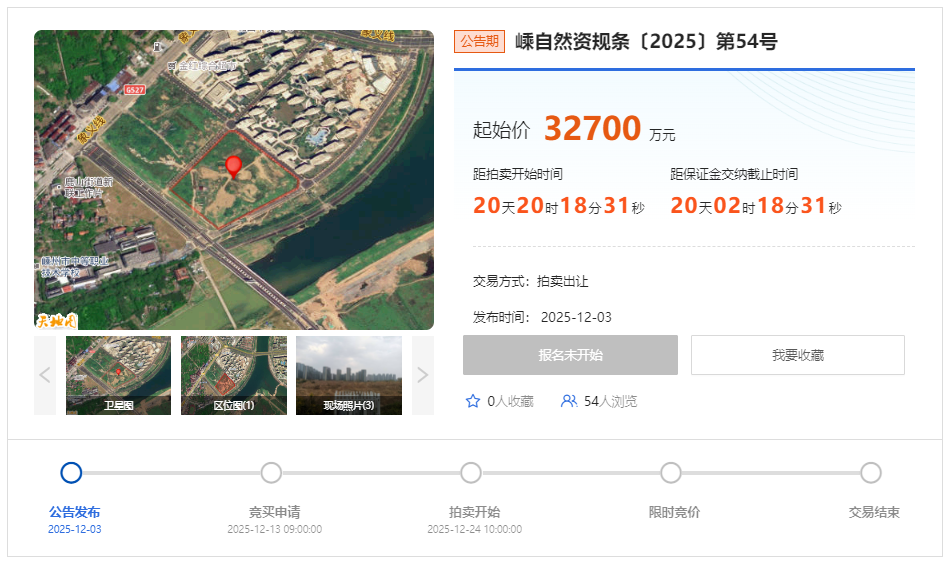Viewport: 952px width, 566px height.
Task: Click the 公告期 status tag
Action: coord(480,41)
